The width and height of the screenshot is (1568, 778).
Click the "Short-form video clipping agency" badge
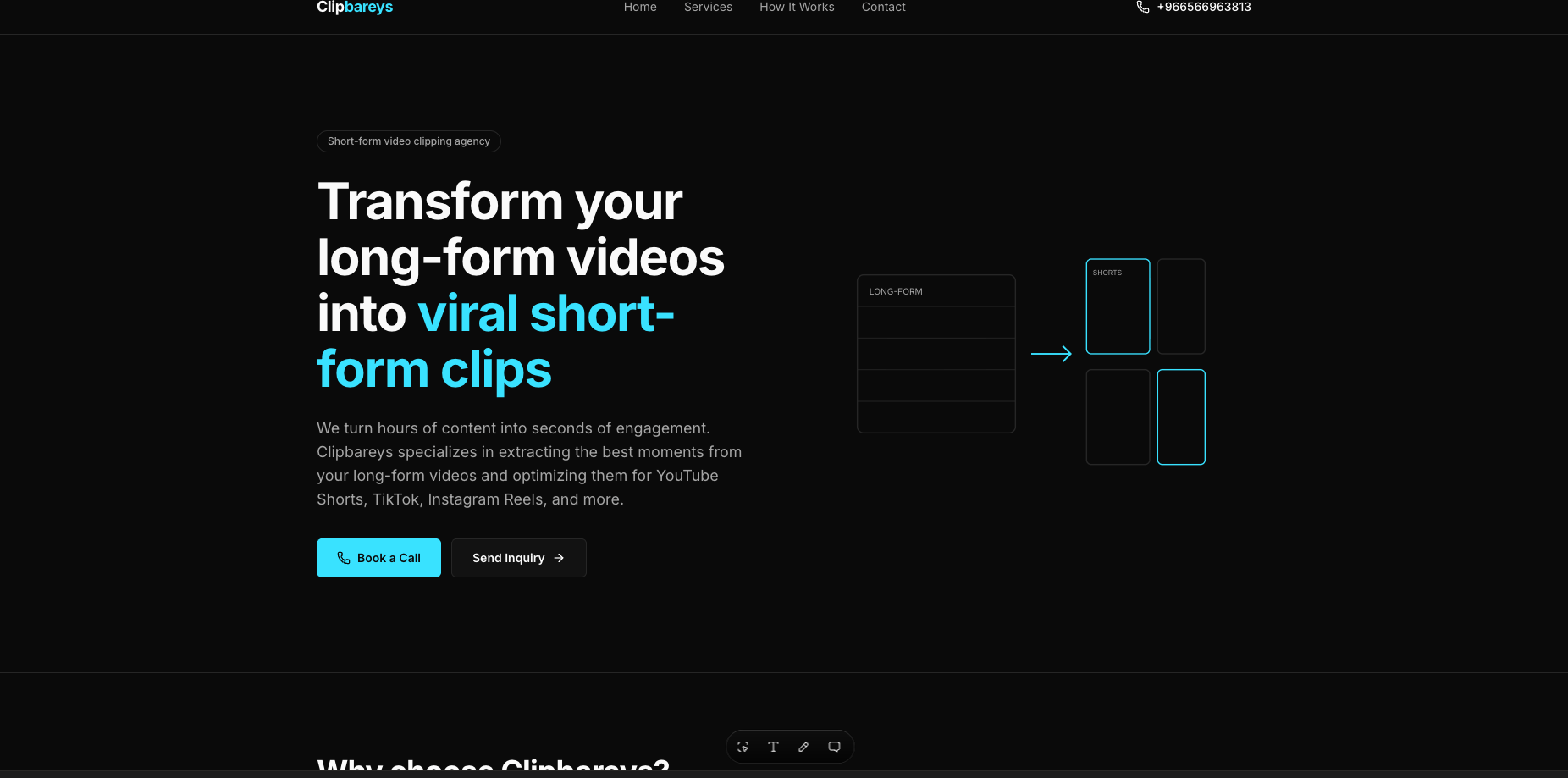(409, 141)
